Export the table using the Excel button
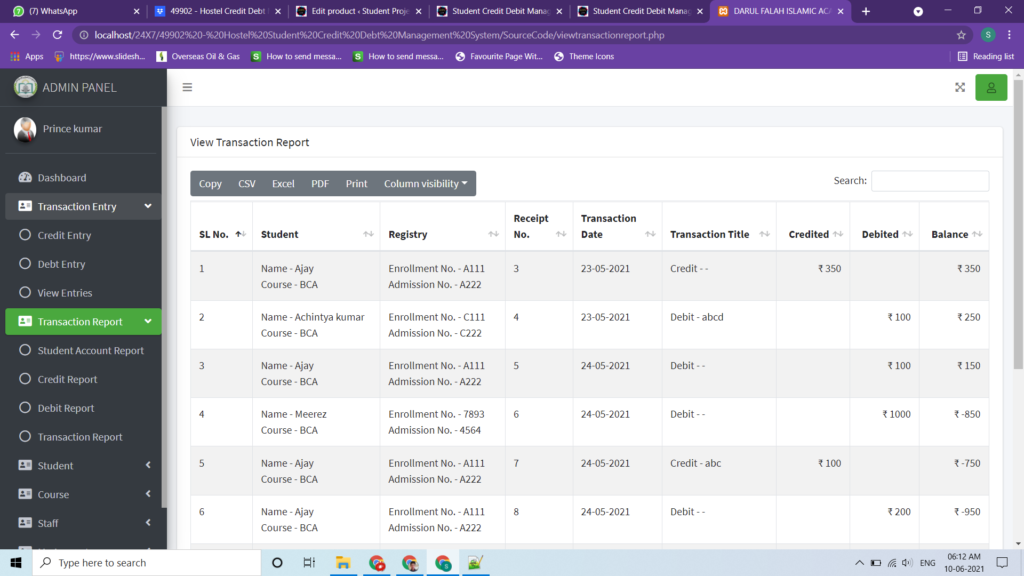The image size is (1024, 576). (x=283, y=183)
